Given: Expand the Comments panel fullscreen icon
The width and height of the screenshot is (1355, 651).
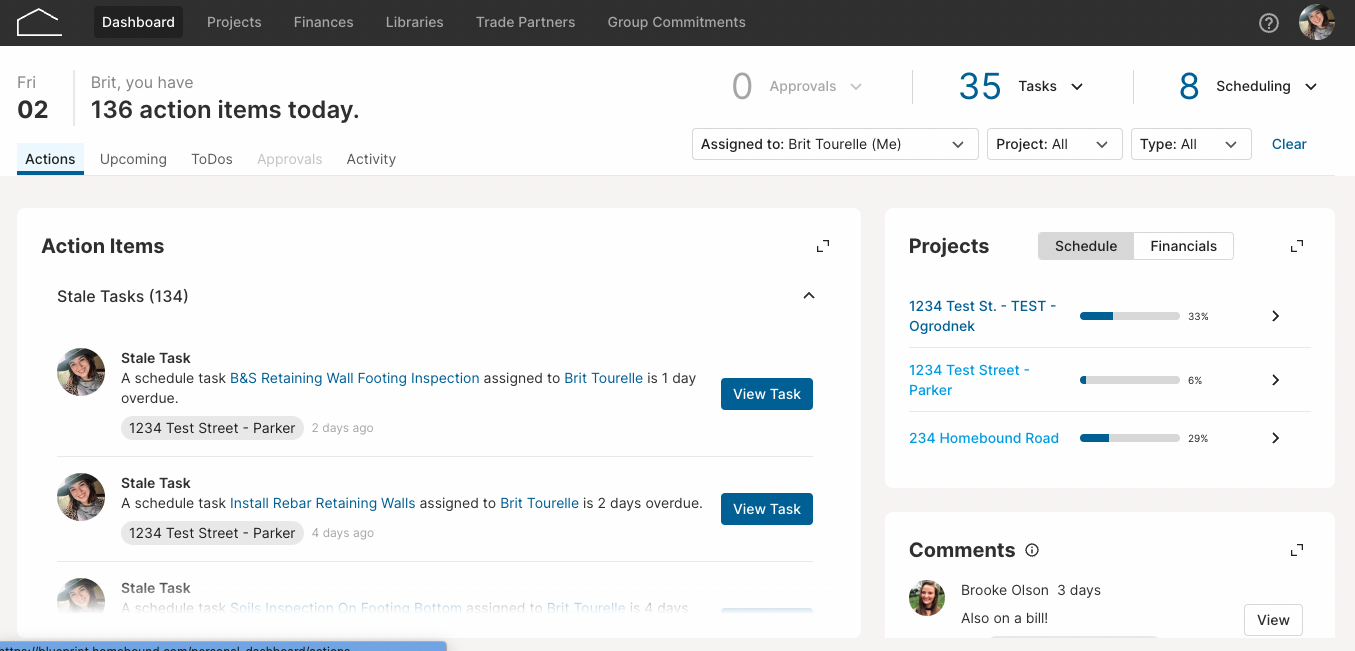Looking at the screenshot, I should point(1297,550).
